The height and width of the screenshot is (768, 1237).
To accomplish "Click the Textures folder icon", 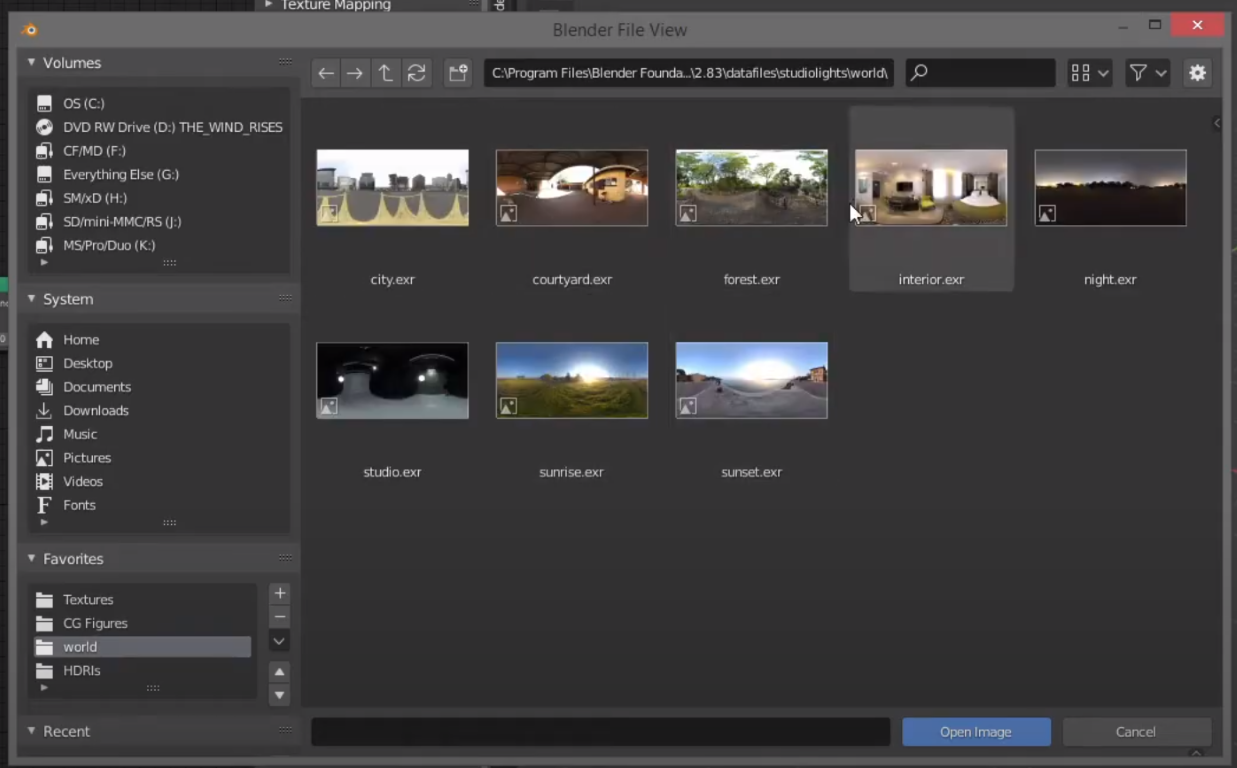I will (44, 600).
